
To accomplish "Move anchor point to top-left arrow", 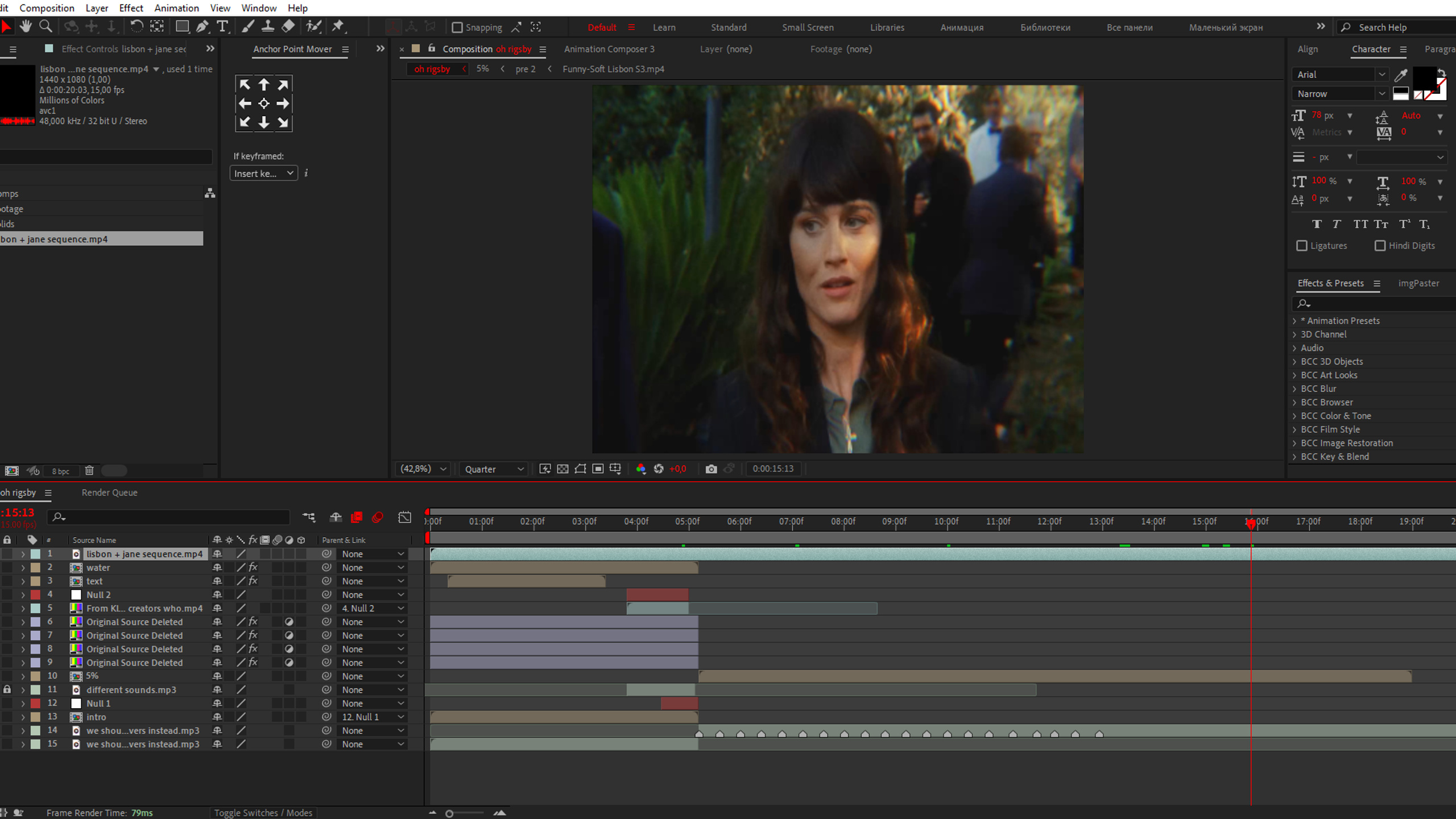I will click(x=245, y=85).
